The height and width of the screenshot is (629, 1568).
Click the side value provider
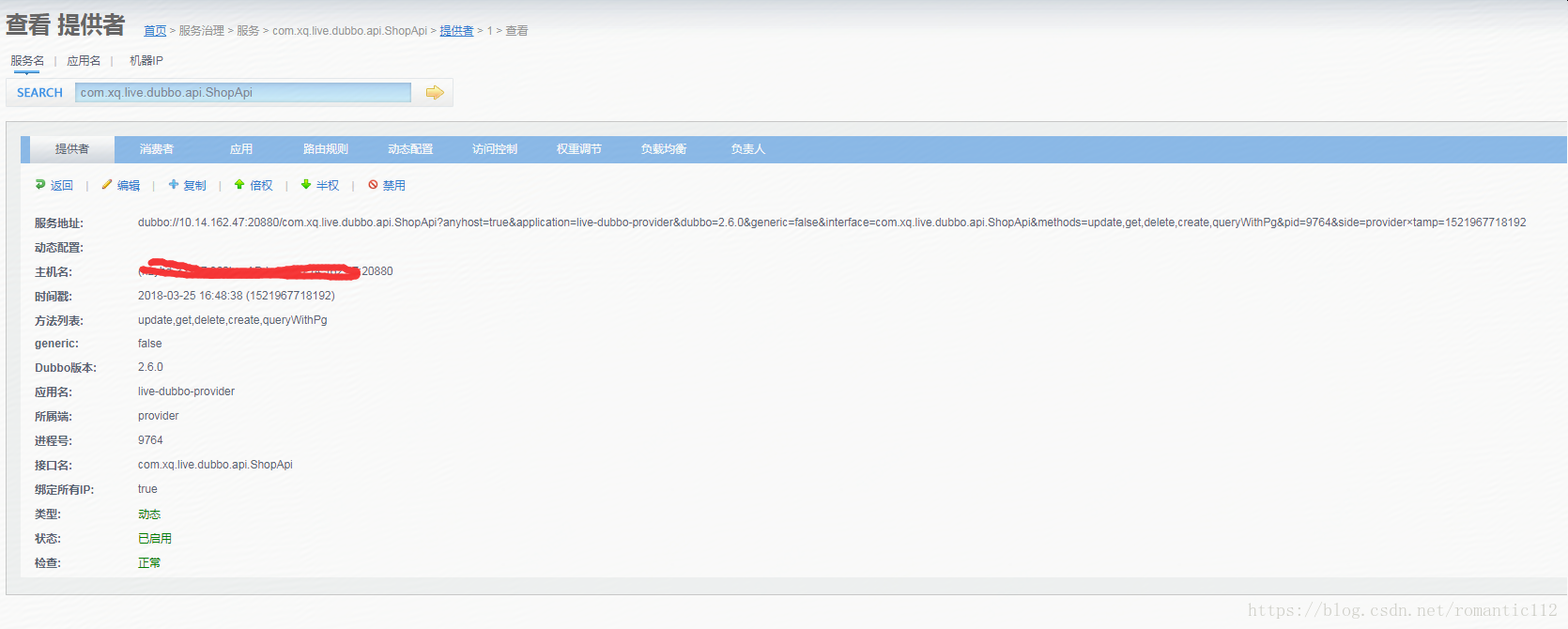pos(158,416)
